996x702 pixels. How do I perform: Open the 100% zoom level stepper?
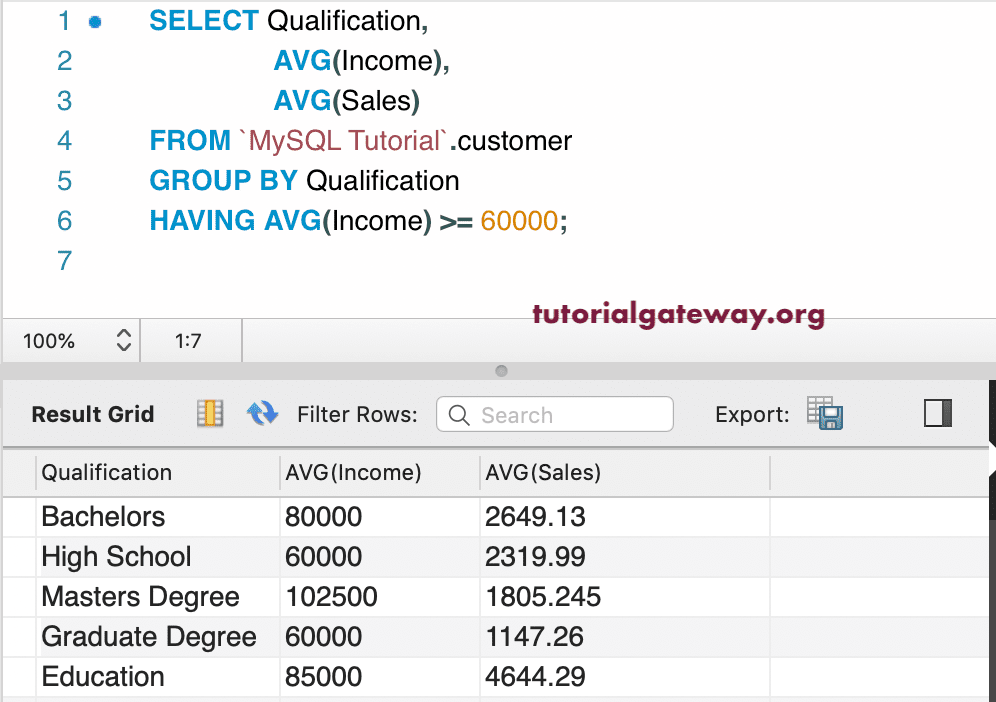pyautogui.click(x=124, y=341)
